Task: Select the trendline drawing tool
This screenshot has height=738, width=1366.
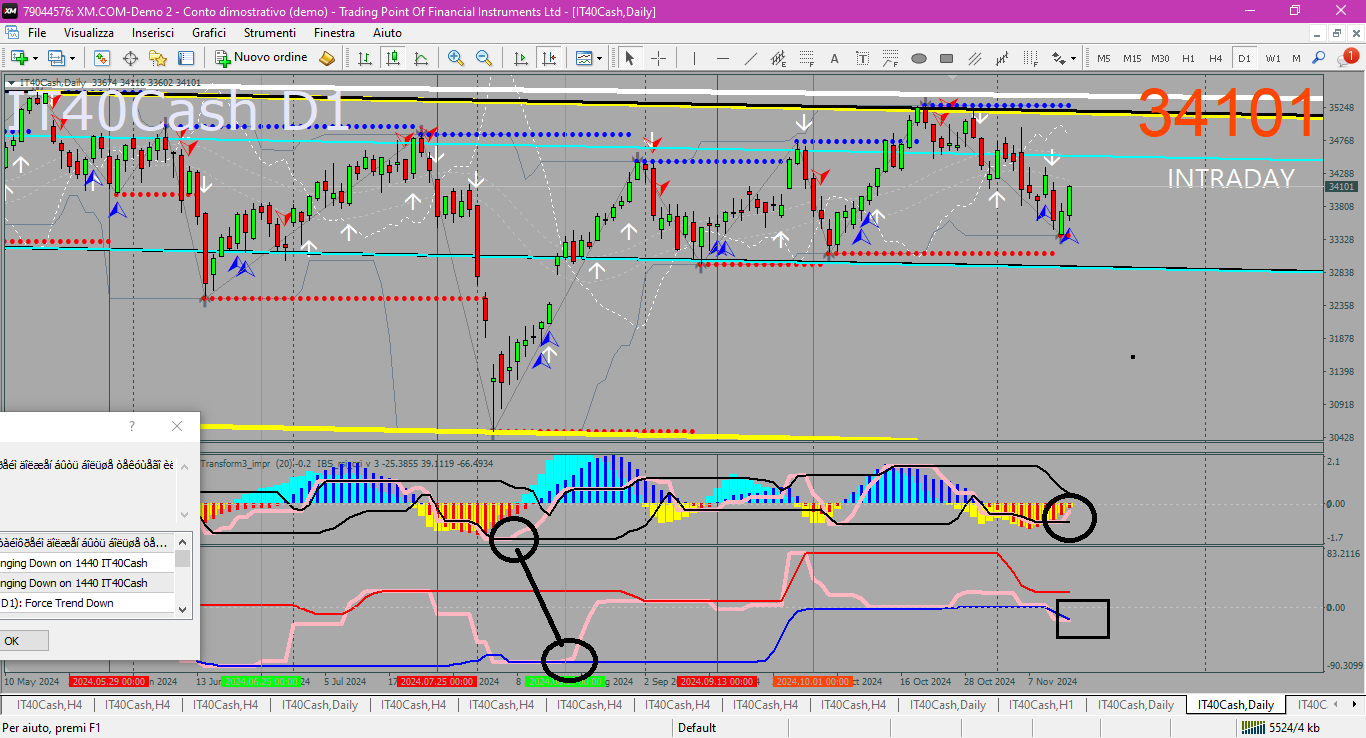Action: pos(751,58)
